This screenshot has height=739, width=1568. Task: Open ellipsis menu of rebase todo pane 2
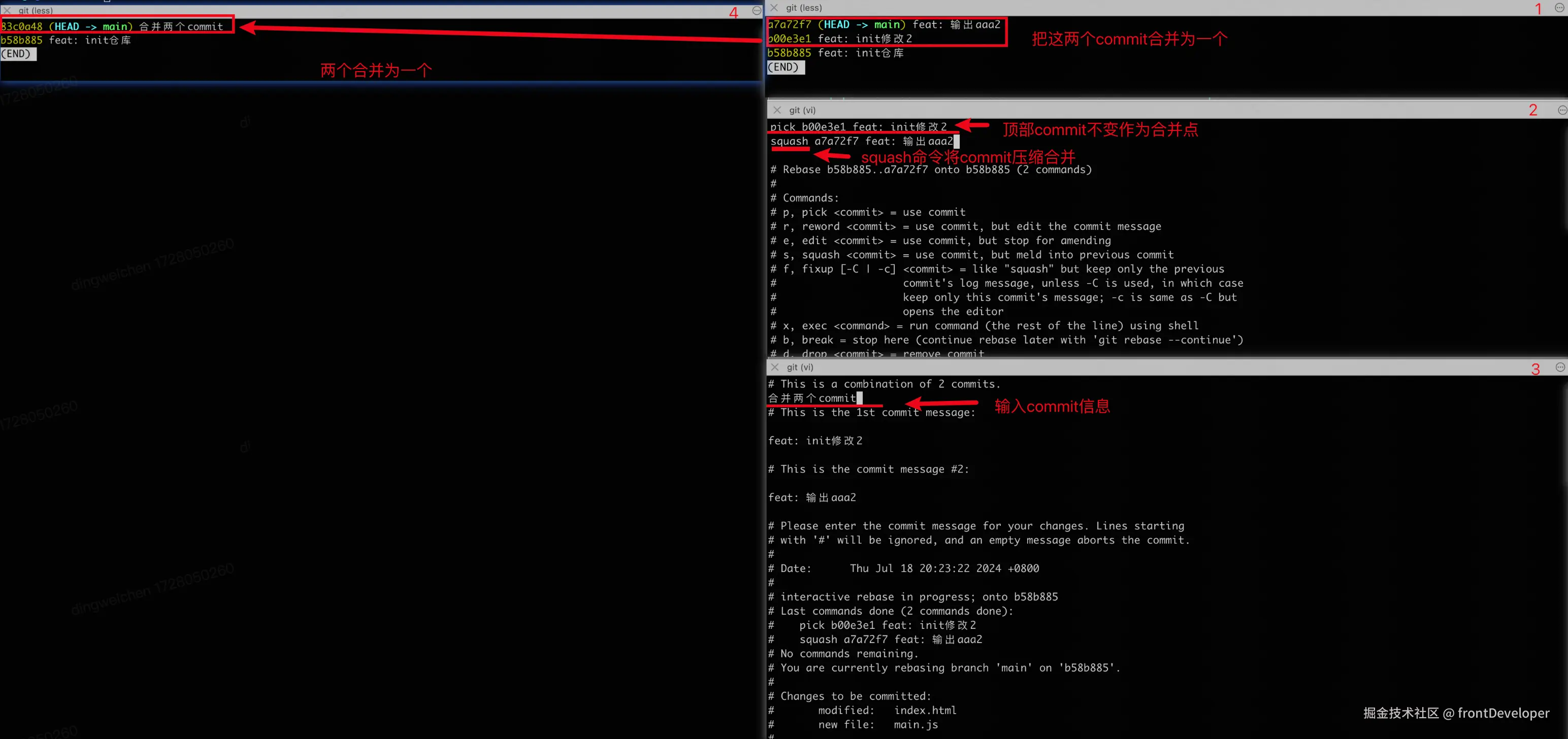pos(1561,110)
